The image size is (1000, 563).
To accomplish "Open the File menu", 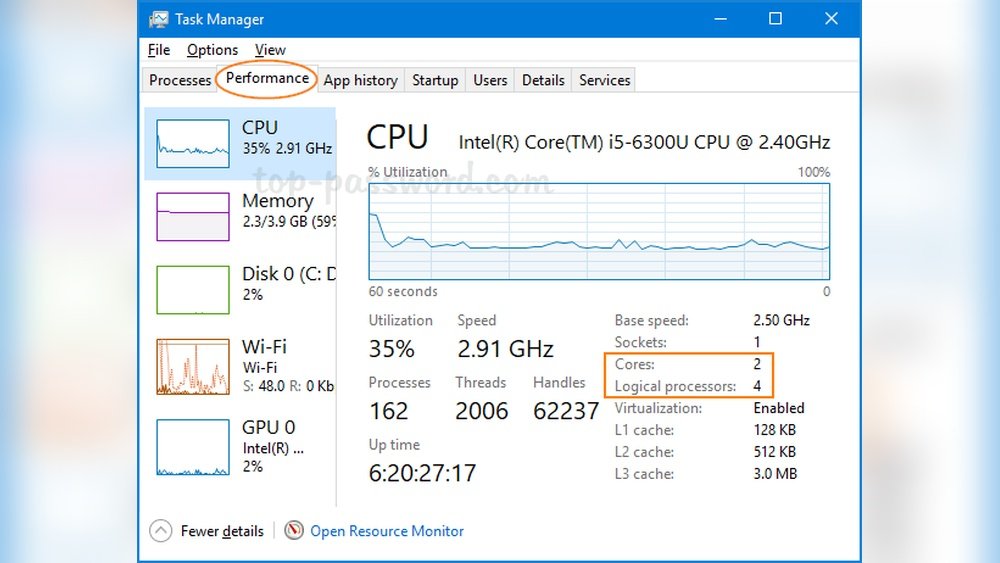I will (159, 50).
